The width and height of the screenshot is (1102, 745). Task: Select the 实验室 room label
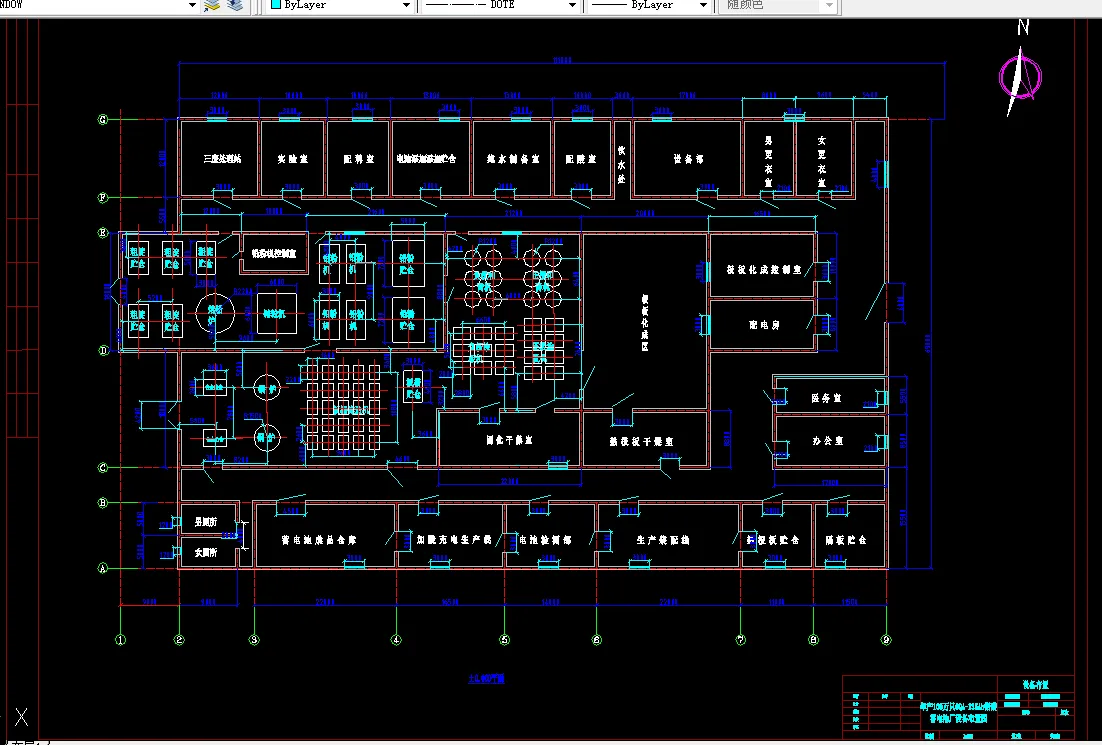[292, 159]
